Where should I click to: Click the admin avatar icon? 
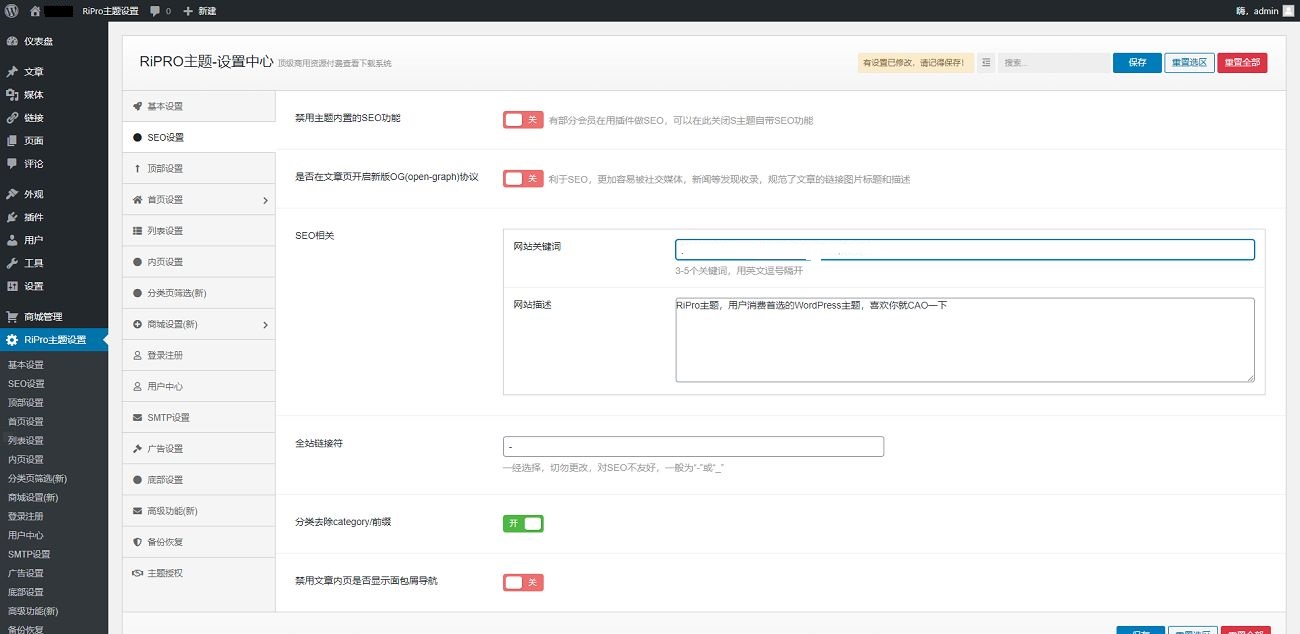pos(1288,10)
